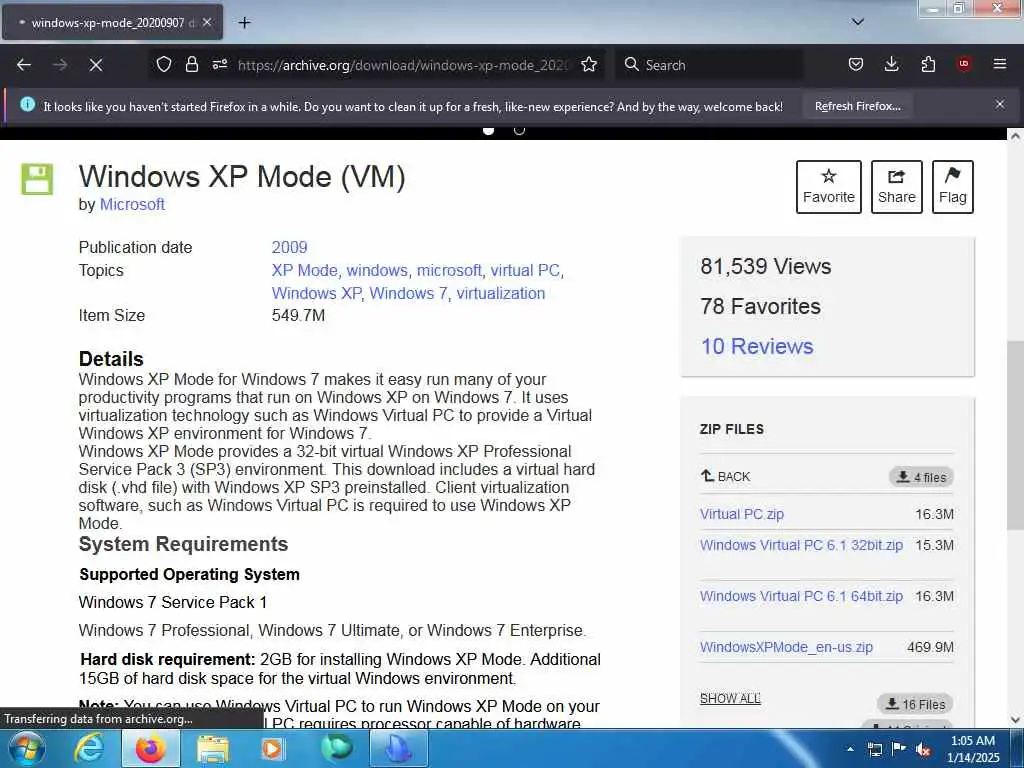Click the 81,539 Views text
The width and height of the screenshot is (1024, 768).
click(x=765, y=266)
